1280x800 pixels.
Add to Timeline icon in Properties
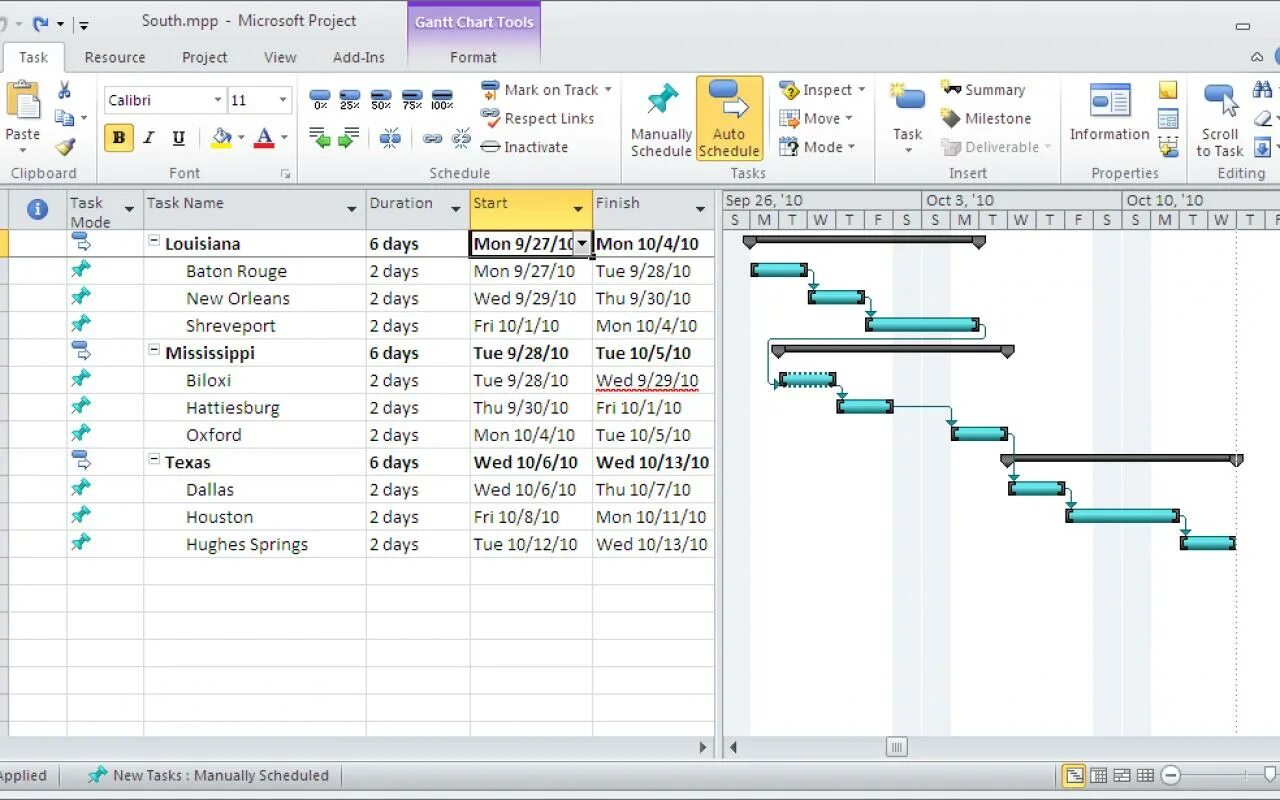1168,147
